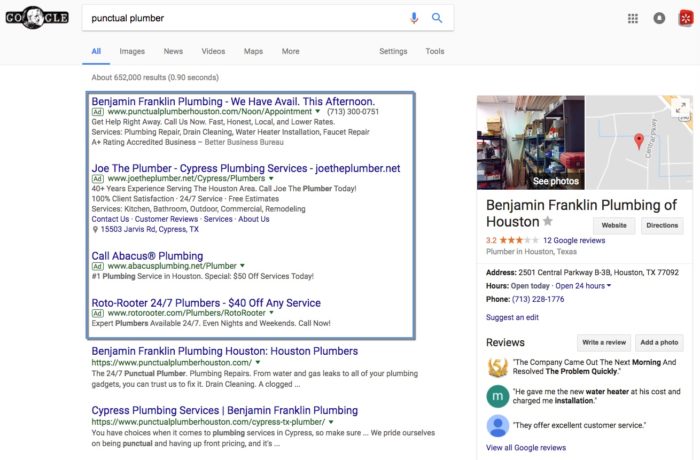Open search Tools
Screen dimensions: 700x460
(435, 51)
